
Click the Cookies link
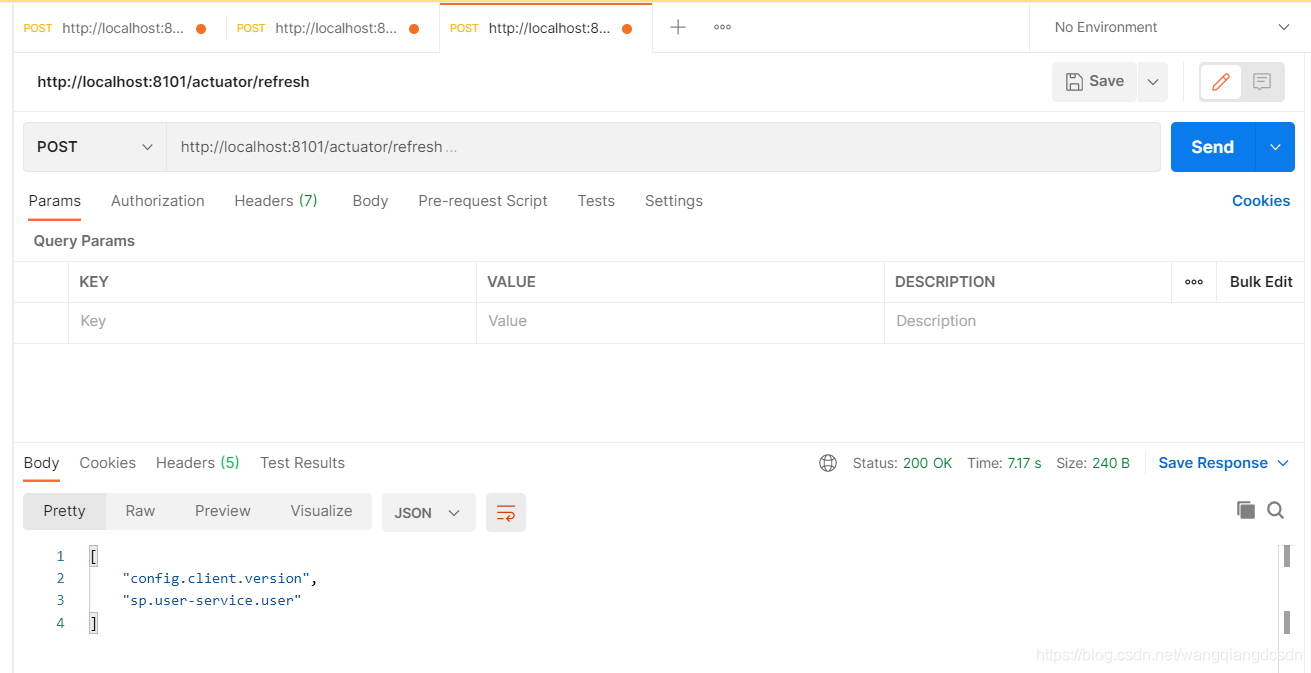[x=1261, y=201]
